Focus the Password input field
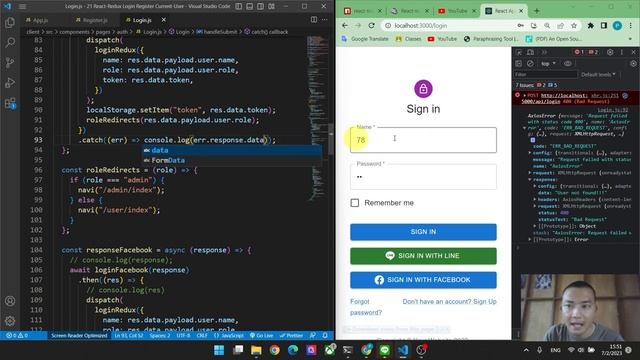640x360 pixels. pos(423,177)
